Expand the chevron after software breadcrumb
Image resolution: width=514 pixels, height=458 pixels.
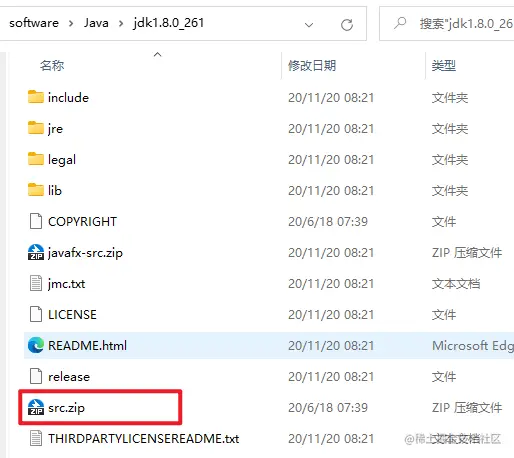[x=71, y=24]
